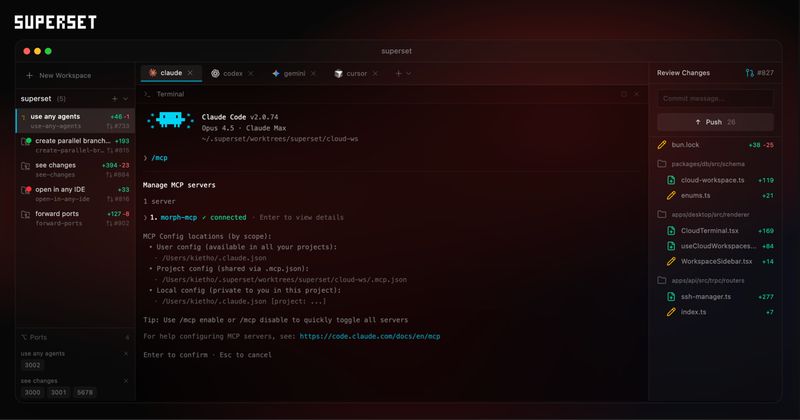Click the 'create parallel branch' workspace status icon
The image size is (800, 420).
(x=26, y=141)
